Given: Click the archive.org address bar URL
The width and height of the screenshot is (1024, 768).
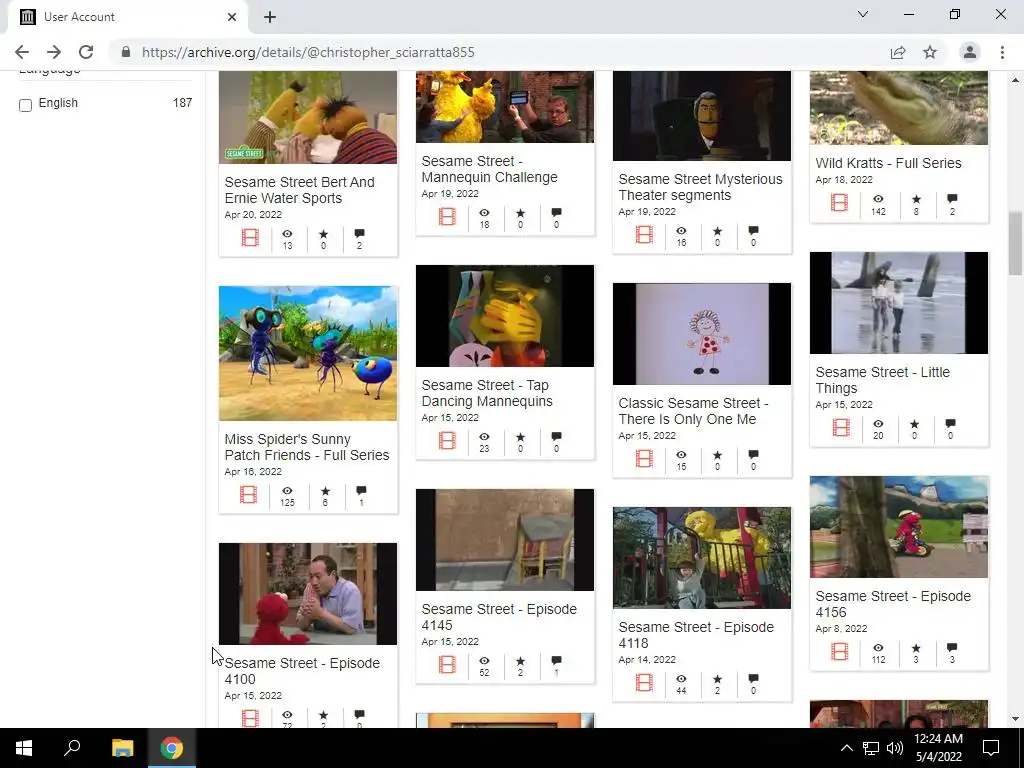Looking at the screenshot, I should [308, 52].
